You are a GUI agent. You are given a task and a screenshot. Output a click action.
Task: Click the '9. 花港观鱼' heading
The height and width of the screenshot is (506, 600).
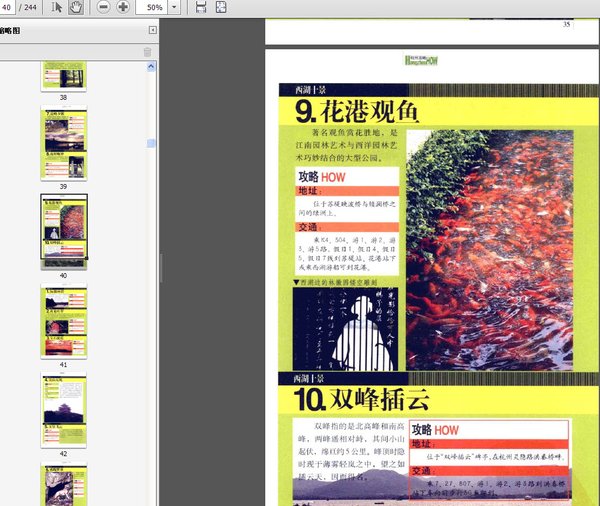pyautogui.click(x=357, y=111)
